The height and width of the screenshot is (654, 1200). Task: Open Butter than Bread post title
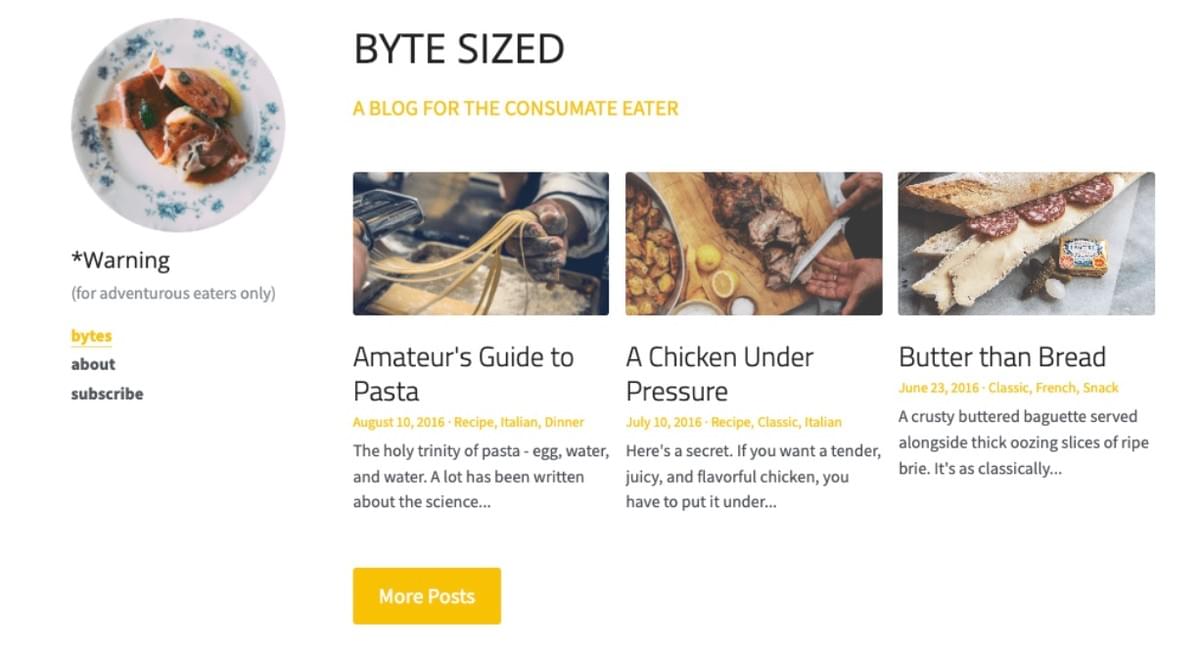[x=1002, y=357]
